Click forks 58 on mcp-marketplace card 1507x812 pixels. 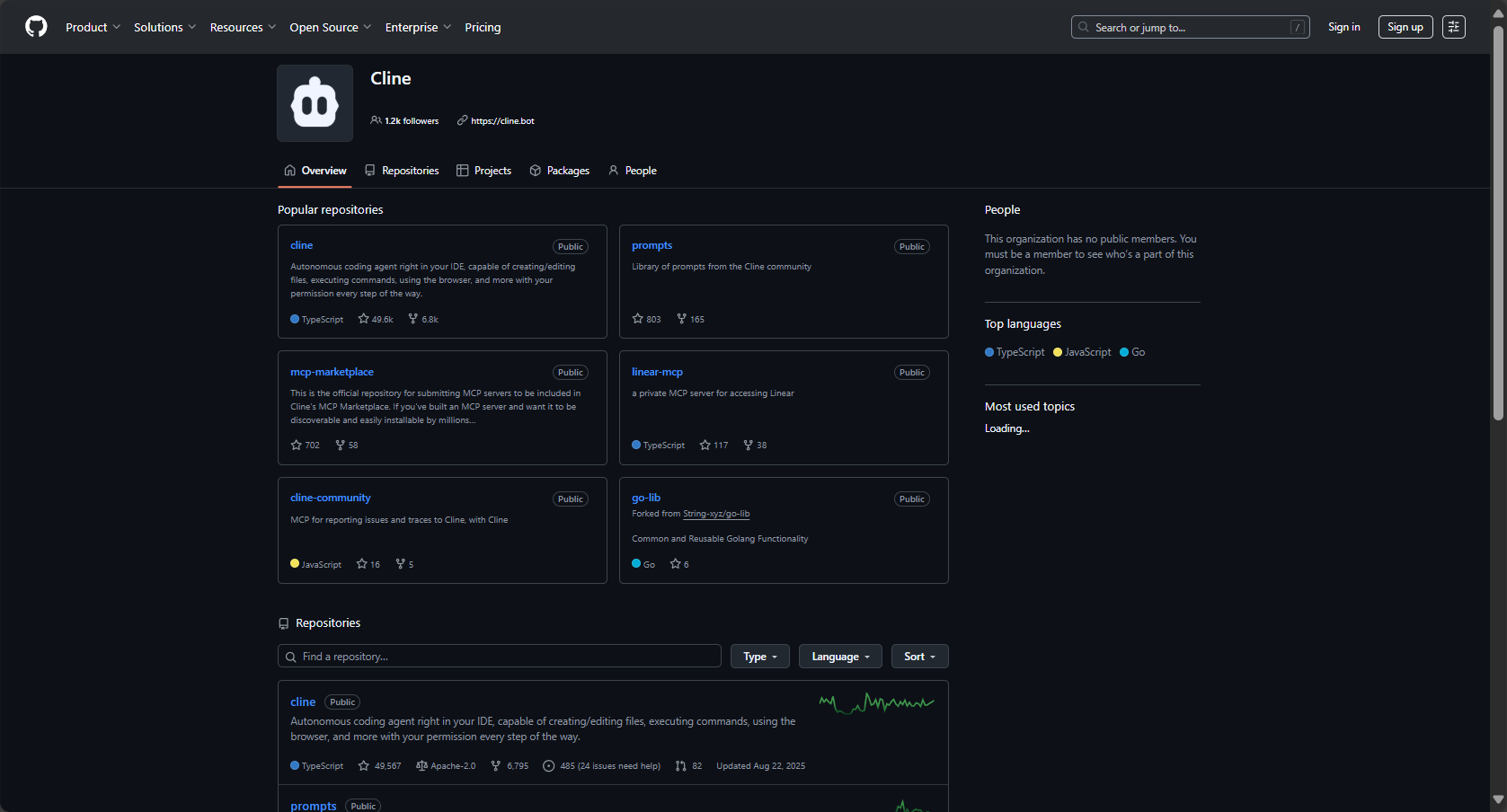(347, 445)
